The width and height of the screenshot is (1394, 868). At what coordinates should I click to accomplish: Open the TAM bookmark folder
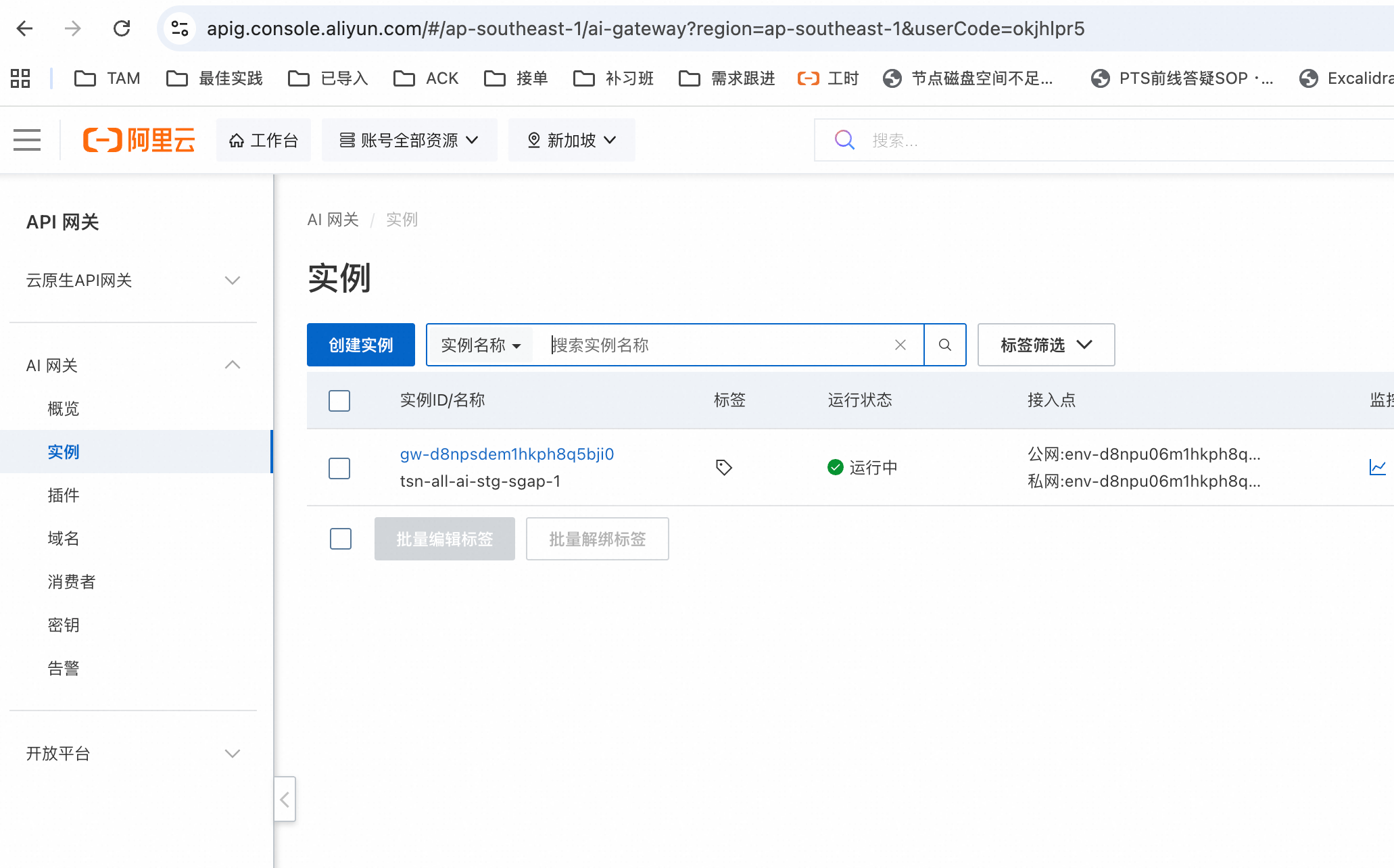[x=107, y=78]
